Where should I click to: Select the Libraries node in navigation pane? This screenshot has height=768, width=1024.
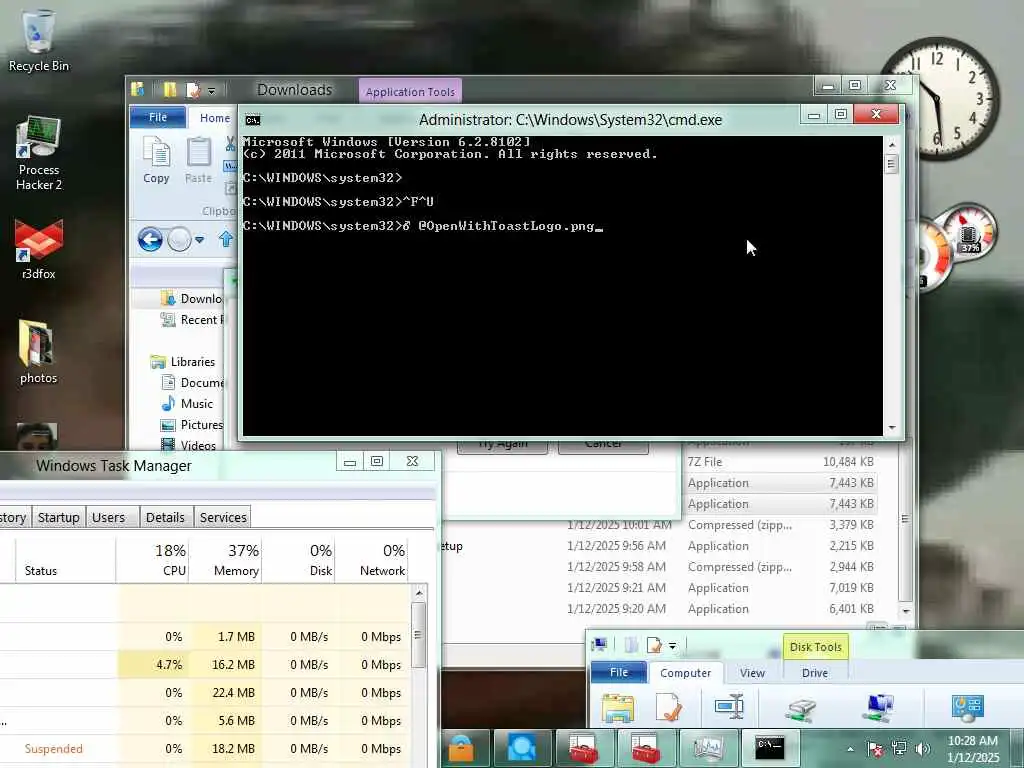click(x=183, y=362)
